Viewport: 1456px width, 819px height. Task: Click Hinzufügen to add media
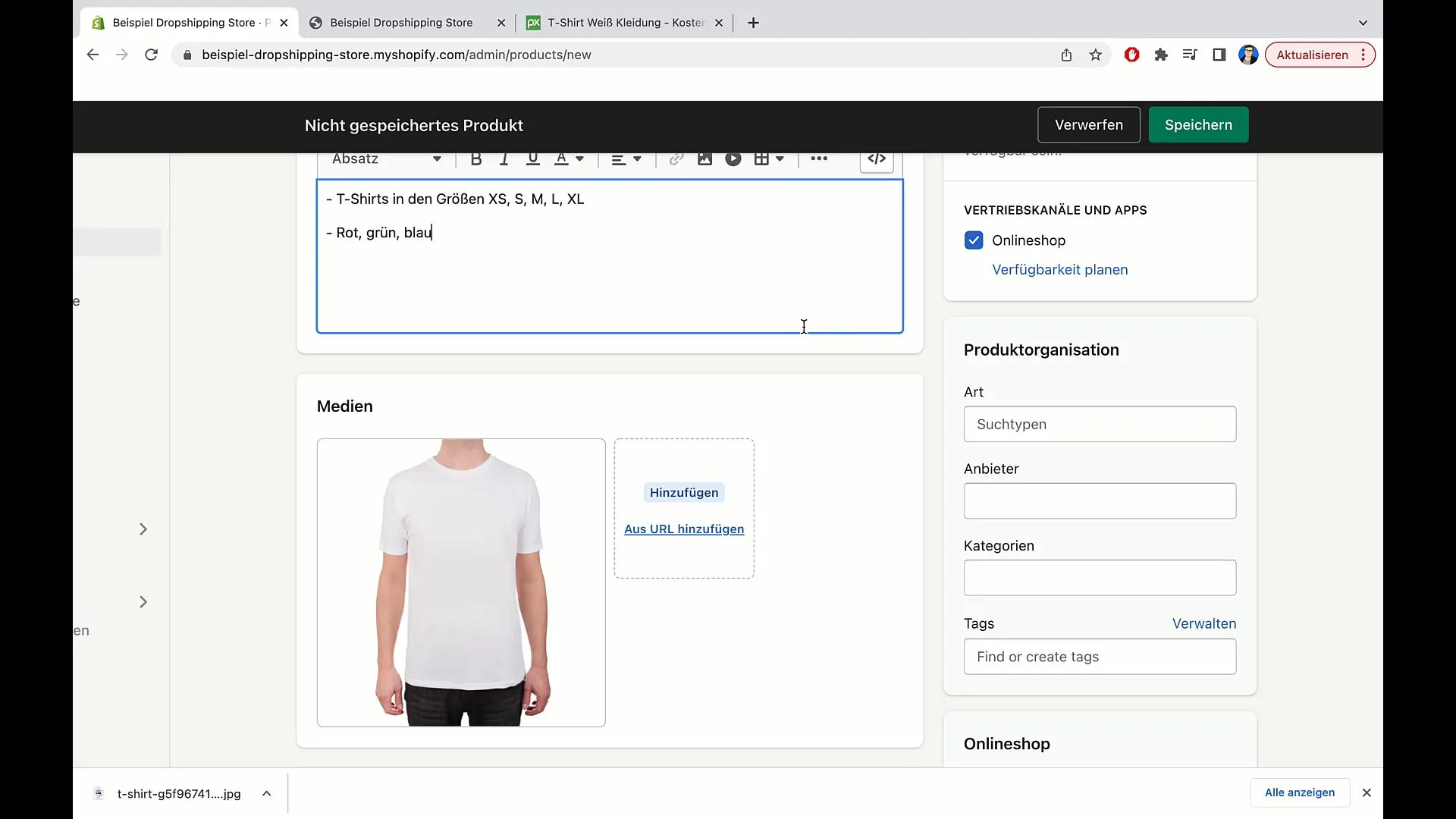684,493
